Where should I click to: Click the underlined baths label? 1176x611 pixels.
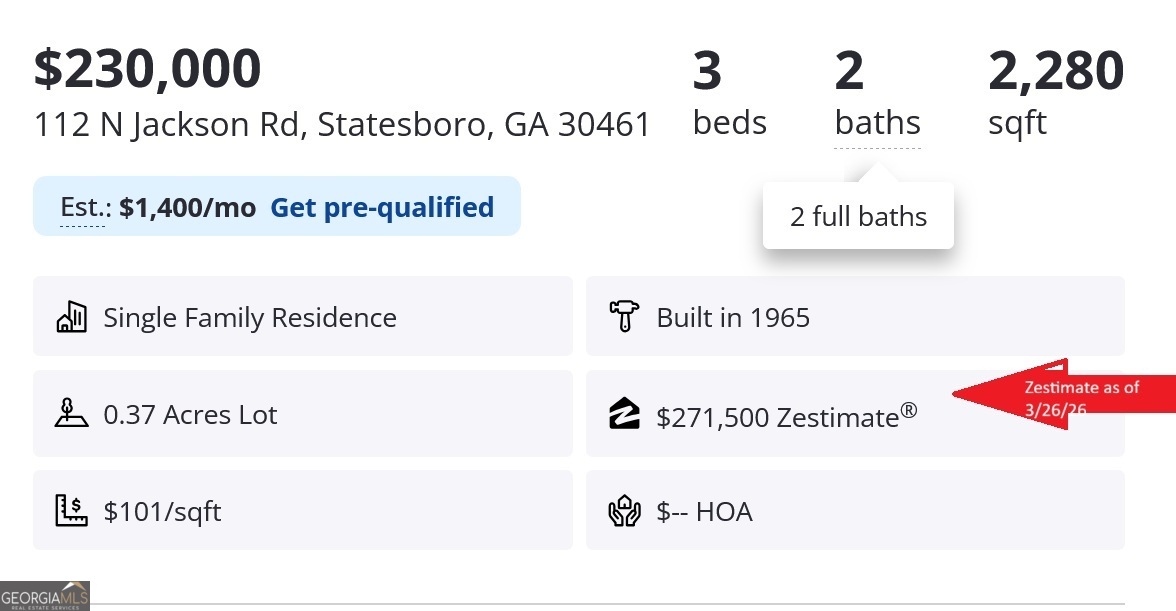[x=877, y=123]
